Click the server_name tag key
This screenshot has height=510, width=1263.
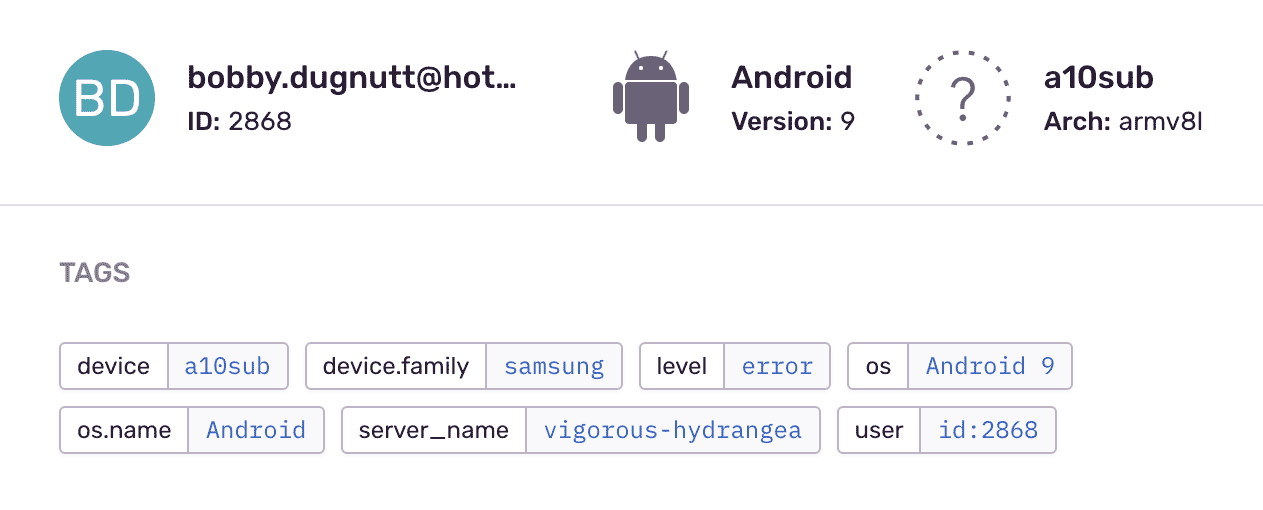(434, 430)
